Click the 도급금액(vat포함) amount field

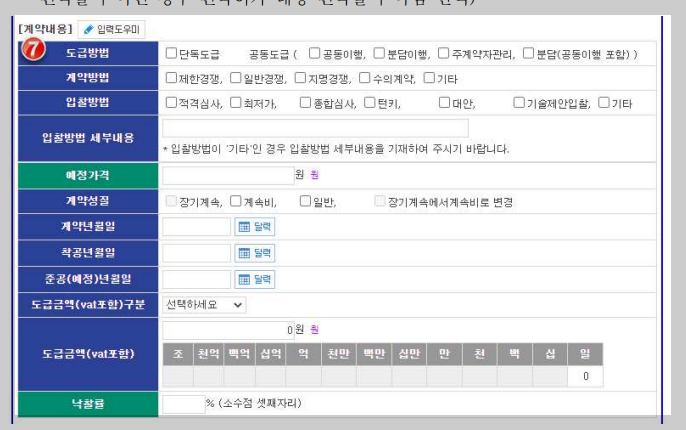[x=228, y=330]
